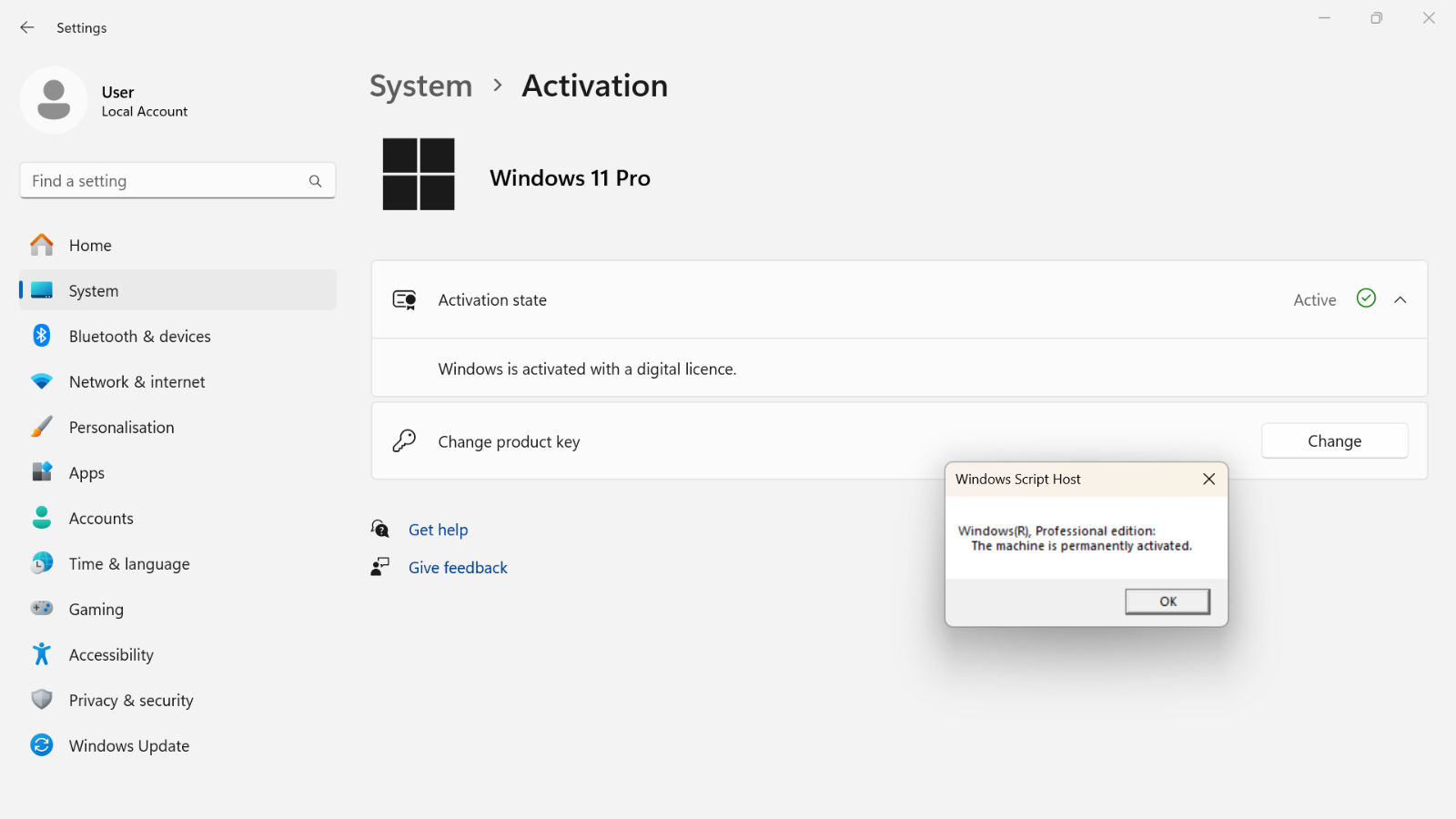This screenshot has width=1456, height=819.
Task: Collapse the Activation state section
Action: click(x=1400, y=299)
